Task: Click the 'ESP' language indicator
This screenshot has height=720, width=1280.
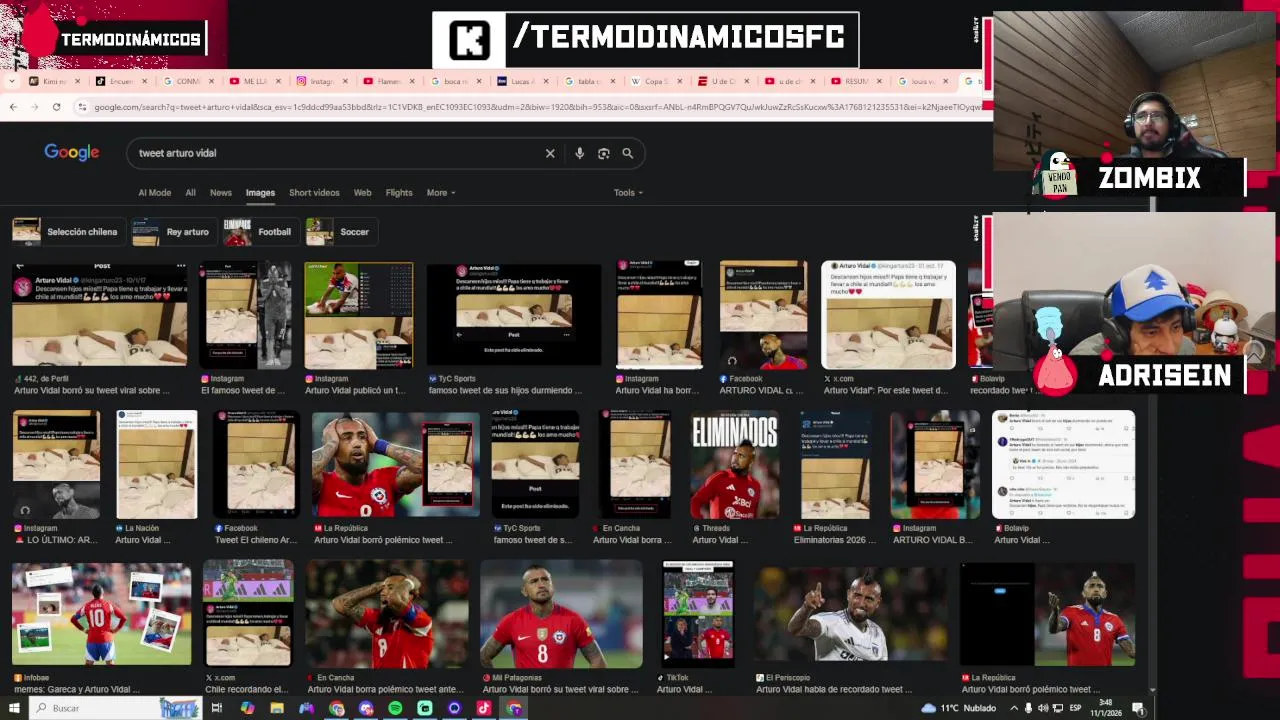Action: [x=1076, y=708]
